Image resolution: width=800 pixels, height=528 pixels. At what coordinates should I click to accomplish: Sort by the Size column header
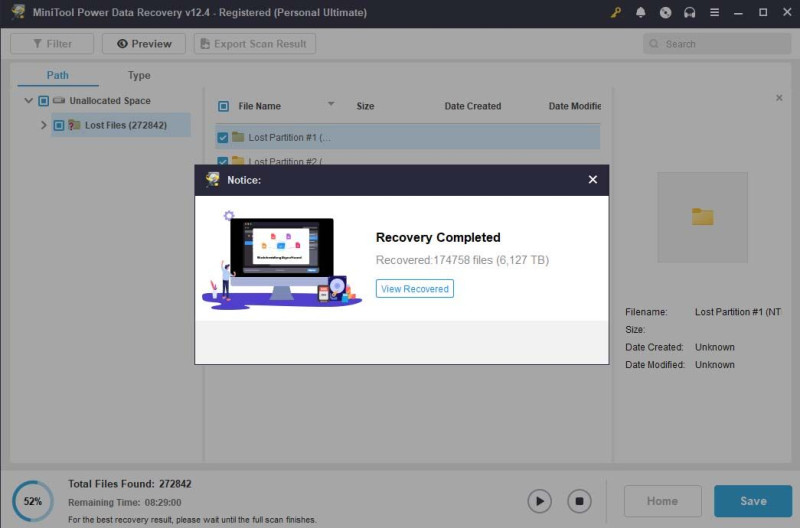click(x=365, y=106)
